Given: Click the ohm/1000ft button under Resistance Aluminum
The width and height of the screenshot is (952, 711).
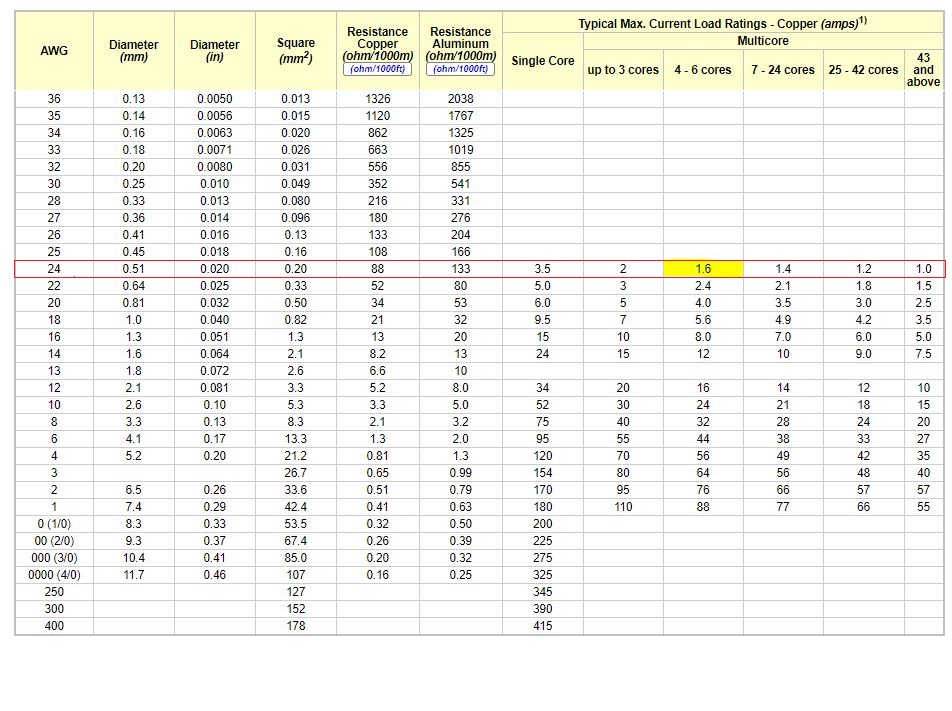Looking at the screenshot, I should click(460, 69).
